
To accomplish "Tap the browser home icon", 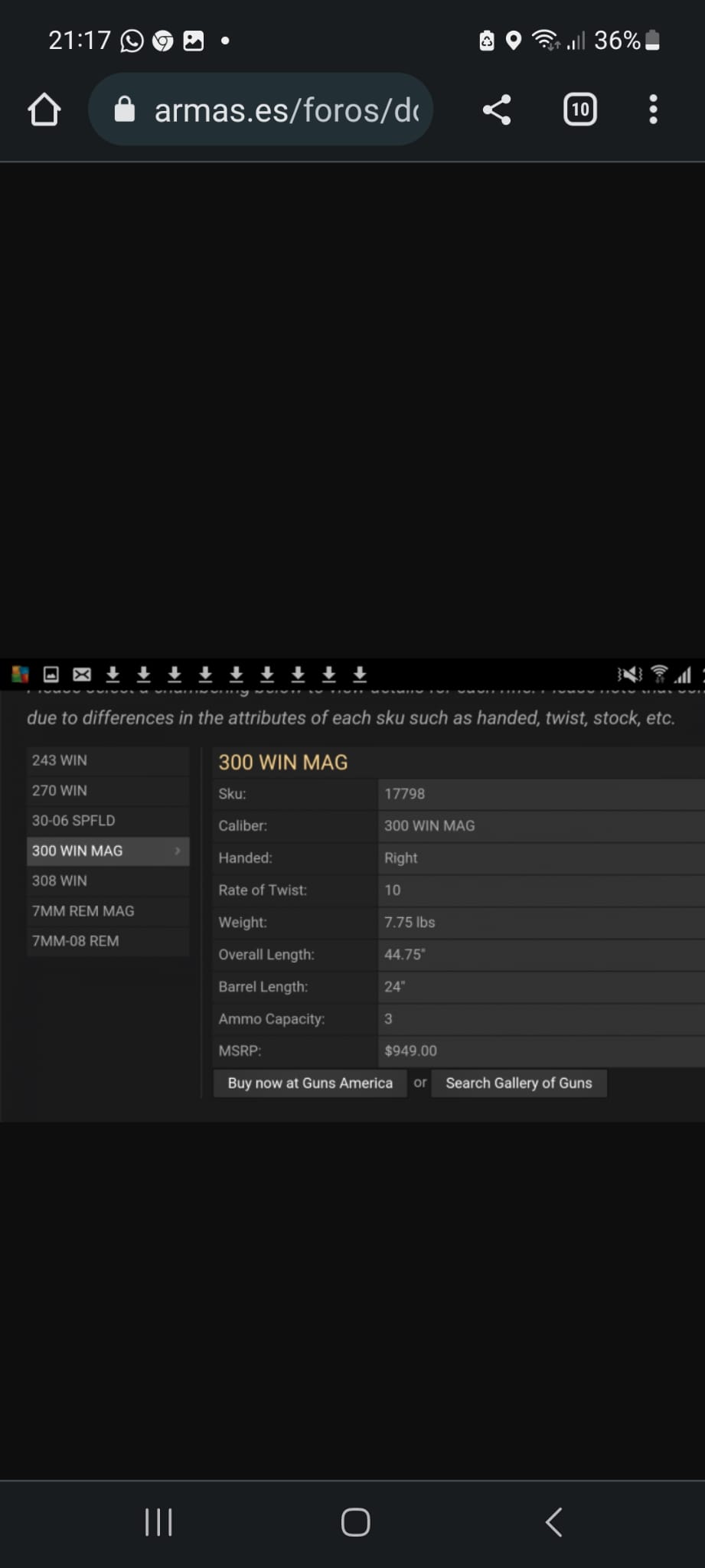I will (x=44, y=109).
